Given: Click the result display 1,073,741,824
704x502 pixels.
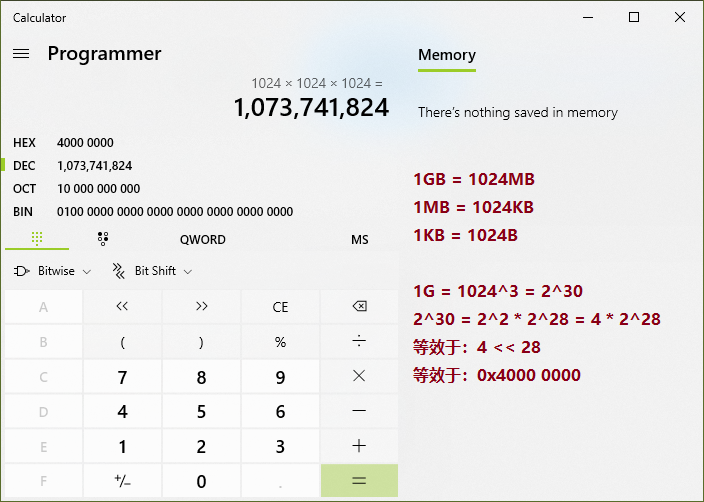Looking at the screenshot, I should coord(311,108).
